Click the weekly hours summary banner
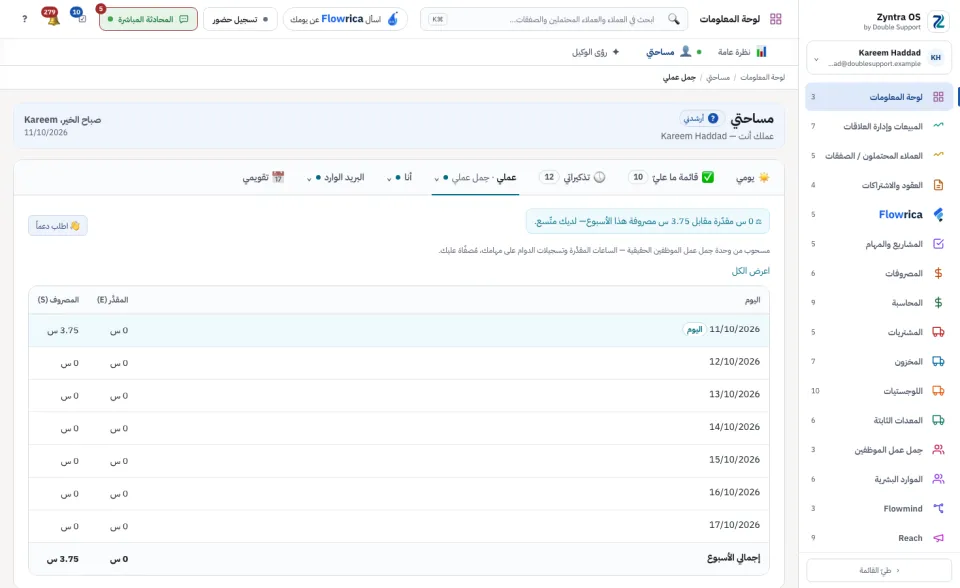This screenshot has height=588, width=960. point(648,221)
